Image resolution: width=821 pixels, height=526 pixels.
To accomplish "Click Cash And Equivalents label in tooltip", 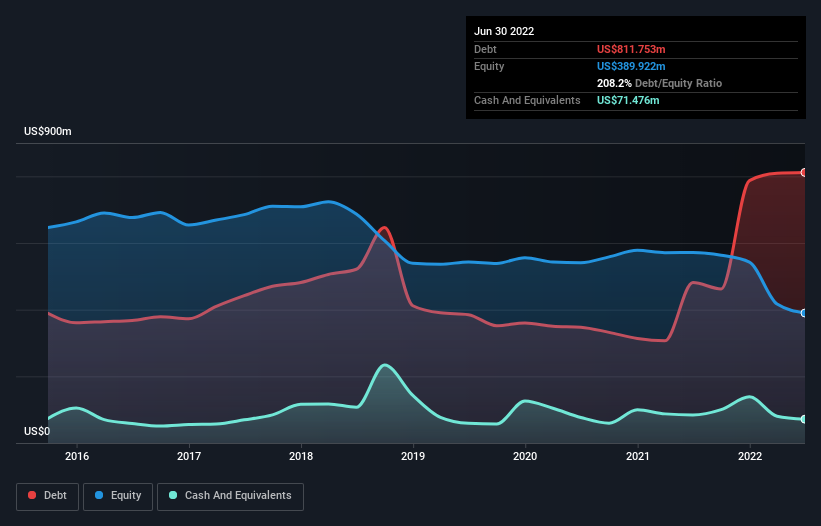I will coord(527,100).
